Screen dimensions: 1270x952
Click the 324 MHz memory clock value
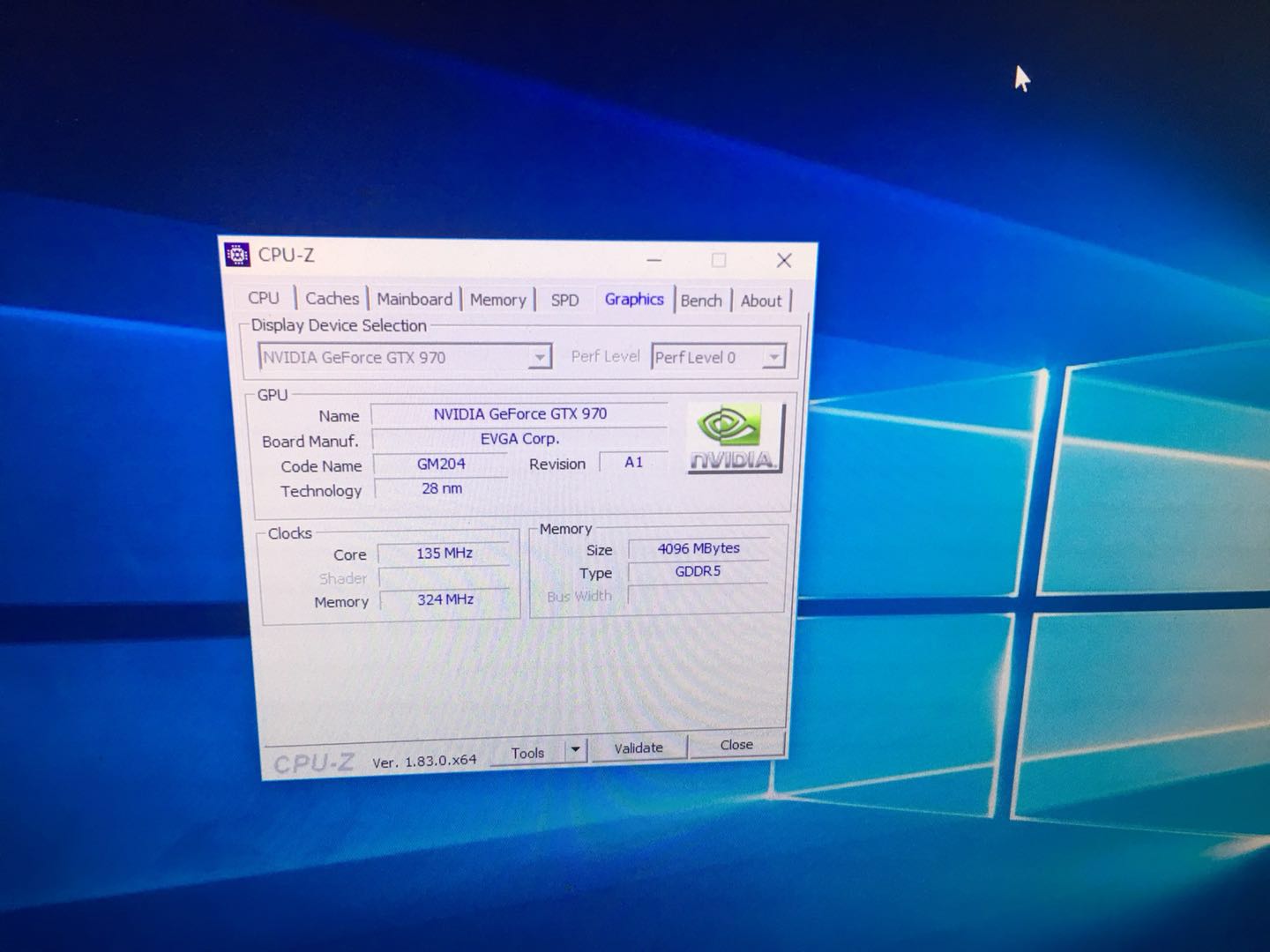click(x=445, y=599)
